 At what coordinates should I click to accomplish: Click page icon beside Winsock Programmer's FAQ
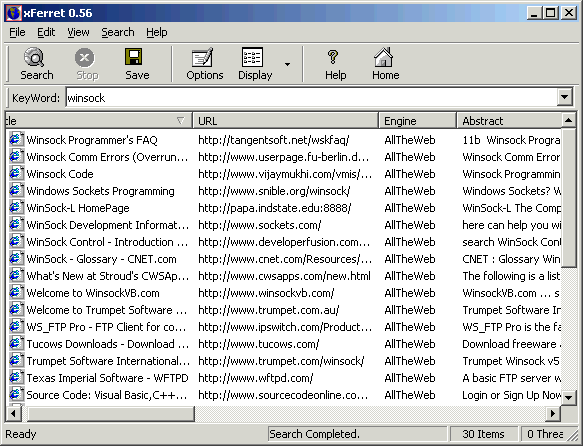pos(17,139)
